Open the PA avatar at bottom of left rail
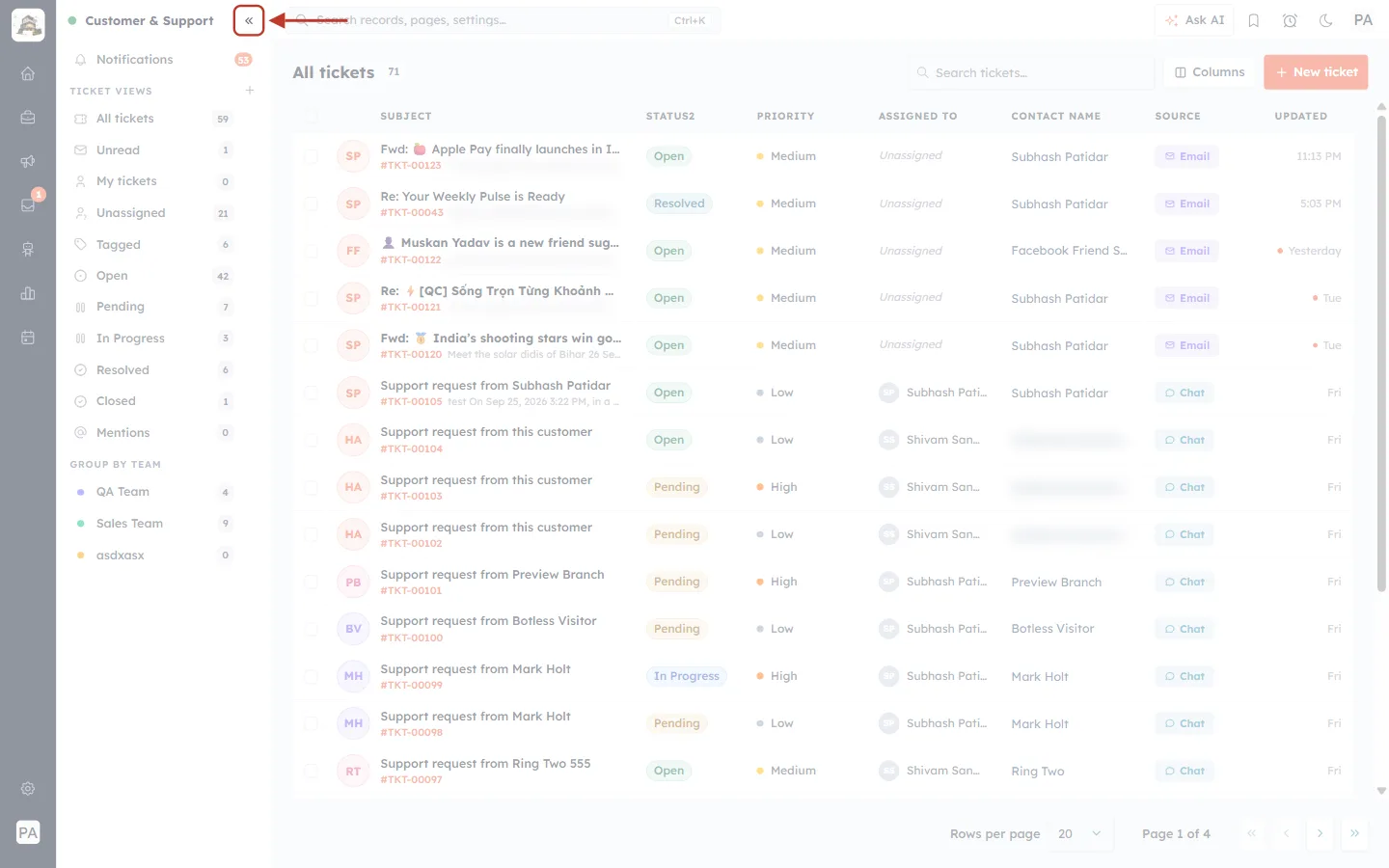 (x=28, y=832)
